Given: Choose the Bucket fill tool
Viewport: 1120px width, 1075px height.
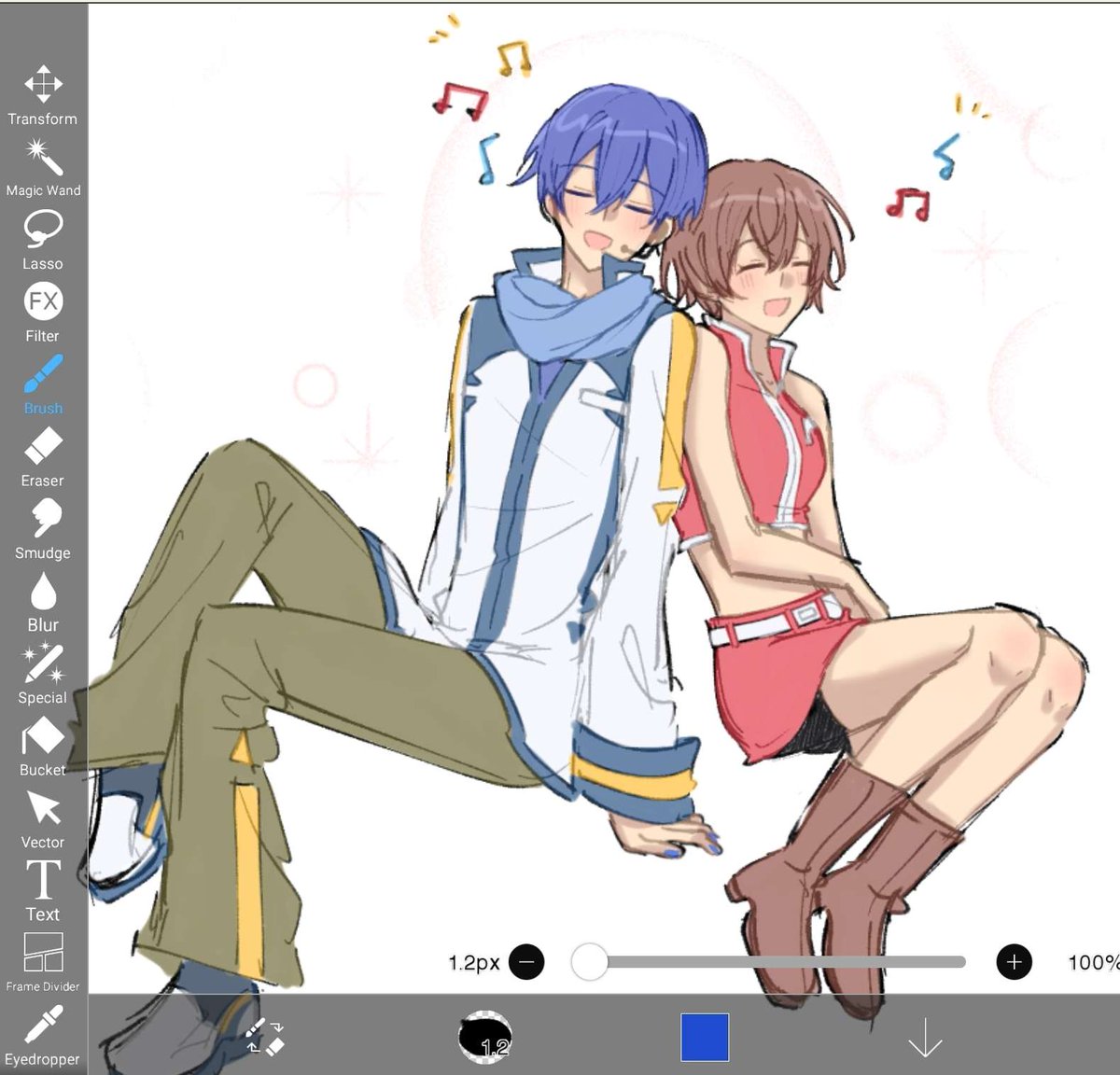Looking at the screenshot, I should pyautogui.click(x=43, y=747).
